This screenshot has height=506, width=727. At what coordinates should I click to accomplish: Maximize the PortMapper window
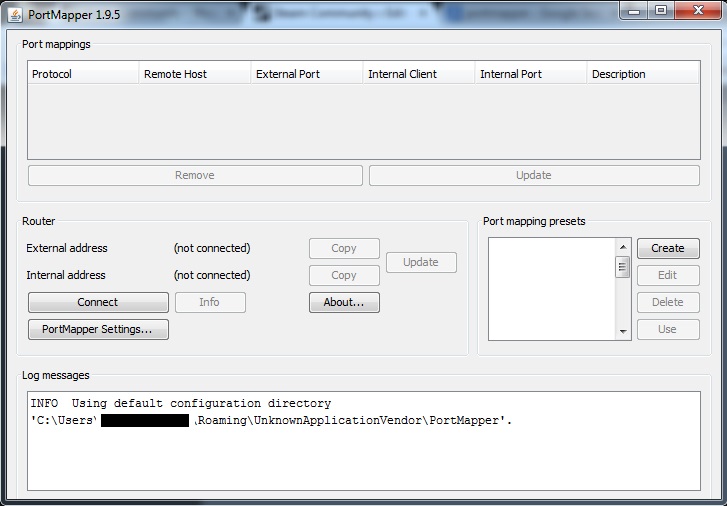661,10
